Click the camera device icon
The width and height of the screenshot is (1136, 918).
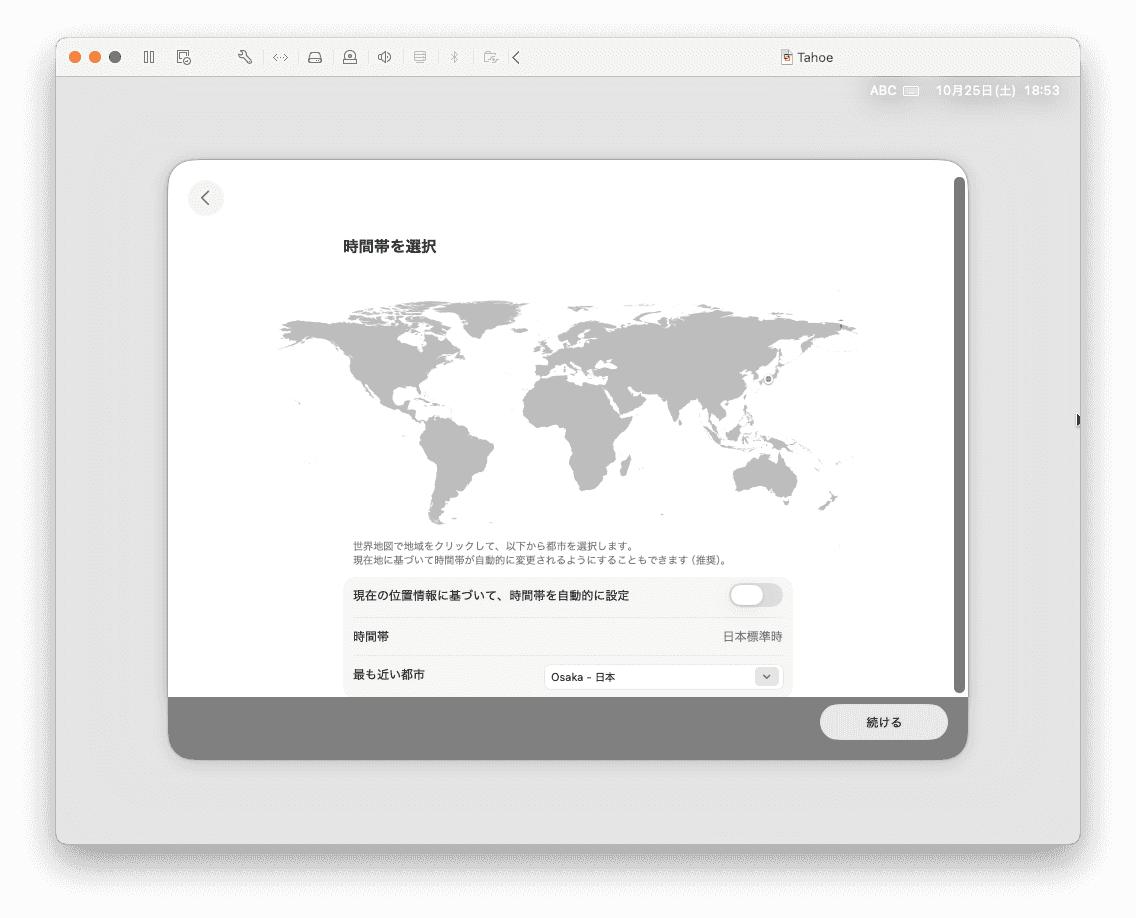[x=350, y=57]
